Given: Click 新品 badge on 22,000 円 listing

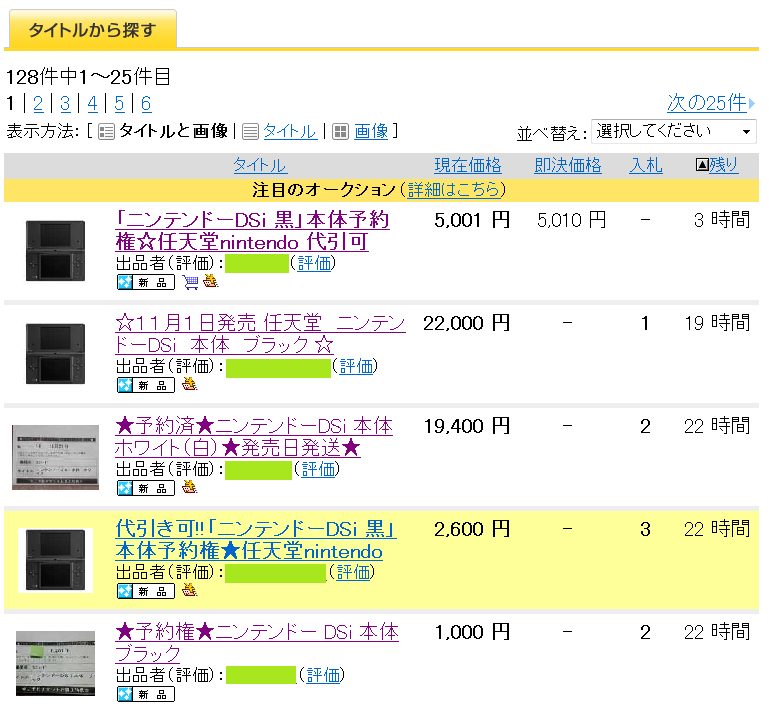Looking at the screenshot, I should [146, 385].
